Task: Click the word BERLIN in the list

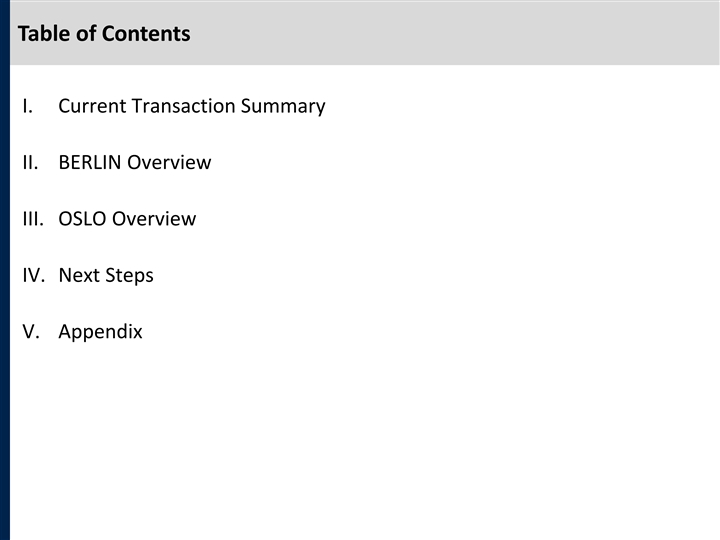Action: (90, 162)
